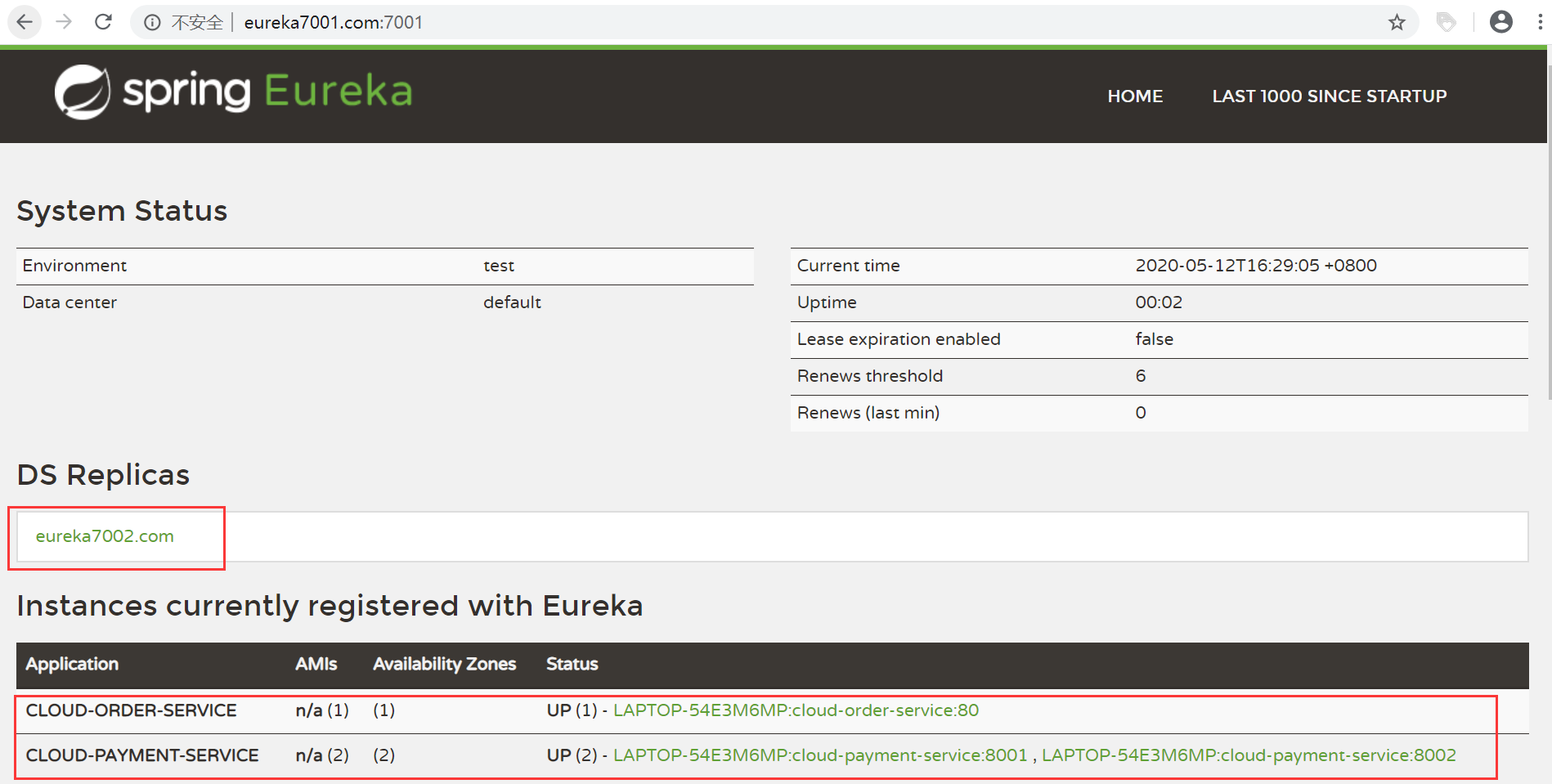Click the Status column header
Screen dimensions: 1552x784
(x=572, y=664)
